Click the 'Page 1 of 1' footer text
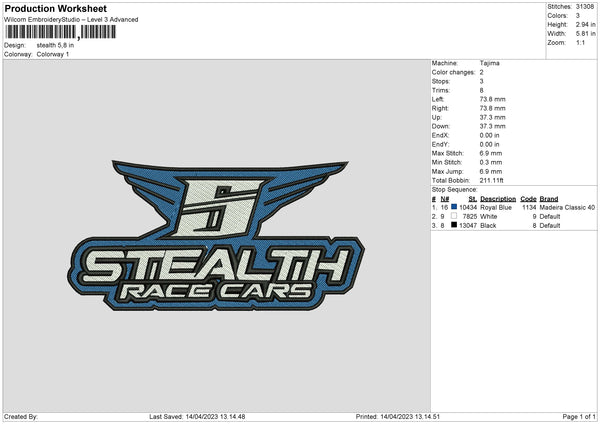The image size is (600, 424). click(579, 417)
